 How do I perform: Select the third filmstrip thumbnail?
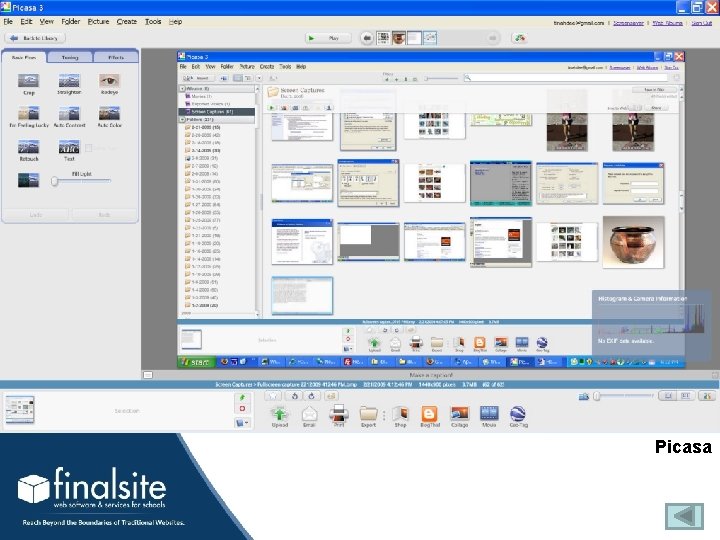click(414, 38)
